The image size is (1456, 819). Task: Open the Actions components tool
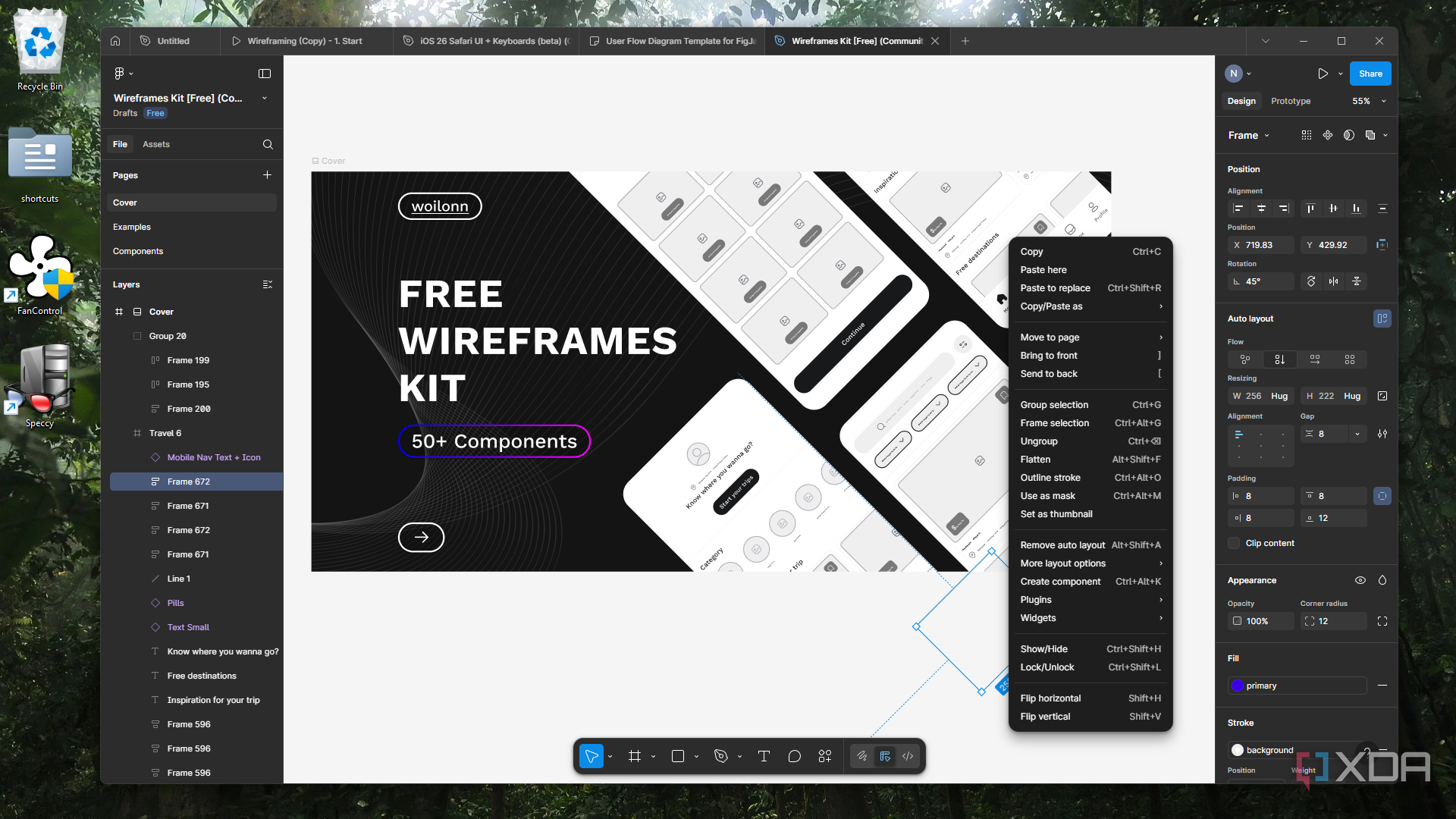tap(825, 756)
